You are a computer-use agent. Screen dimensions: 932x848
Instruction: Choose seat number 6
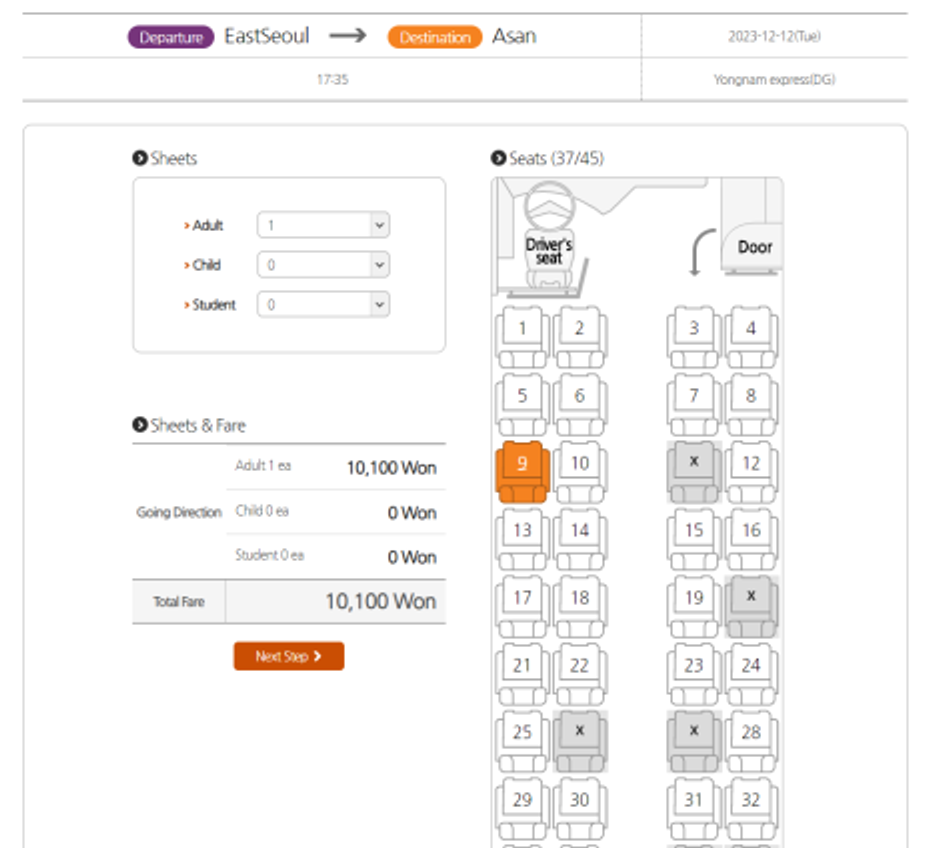(x=580, y=404)
